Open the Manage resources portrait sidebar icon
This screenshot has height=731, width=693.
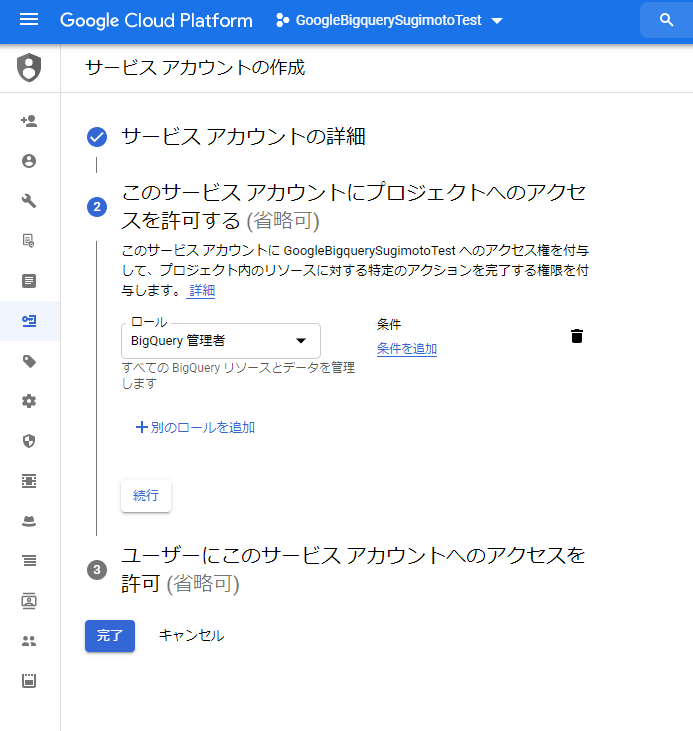point(29,601)
